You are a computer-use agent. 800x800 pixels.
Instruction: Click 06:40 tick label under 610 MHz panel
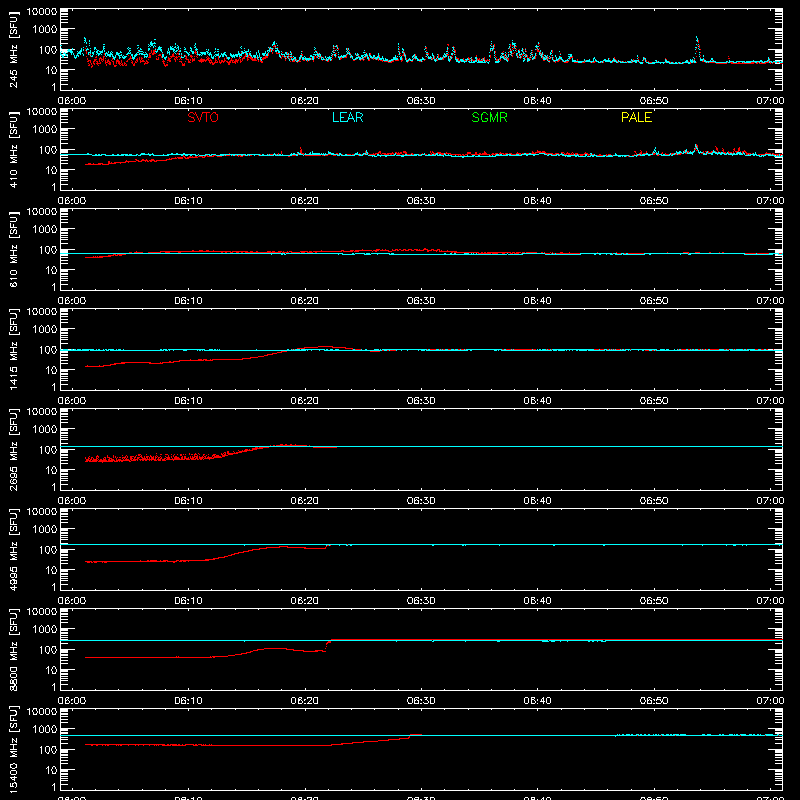click(537, 301)
